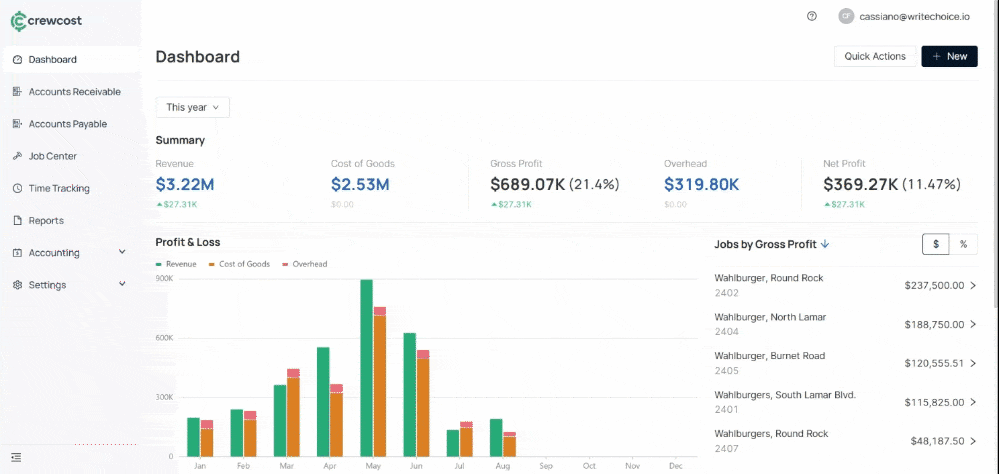The width and height of the screenshot is (999, 474).
Task: Toggle Revenue series in chart legend
Action: coord(176,264)
